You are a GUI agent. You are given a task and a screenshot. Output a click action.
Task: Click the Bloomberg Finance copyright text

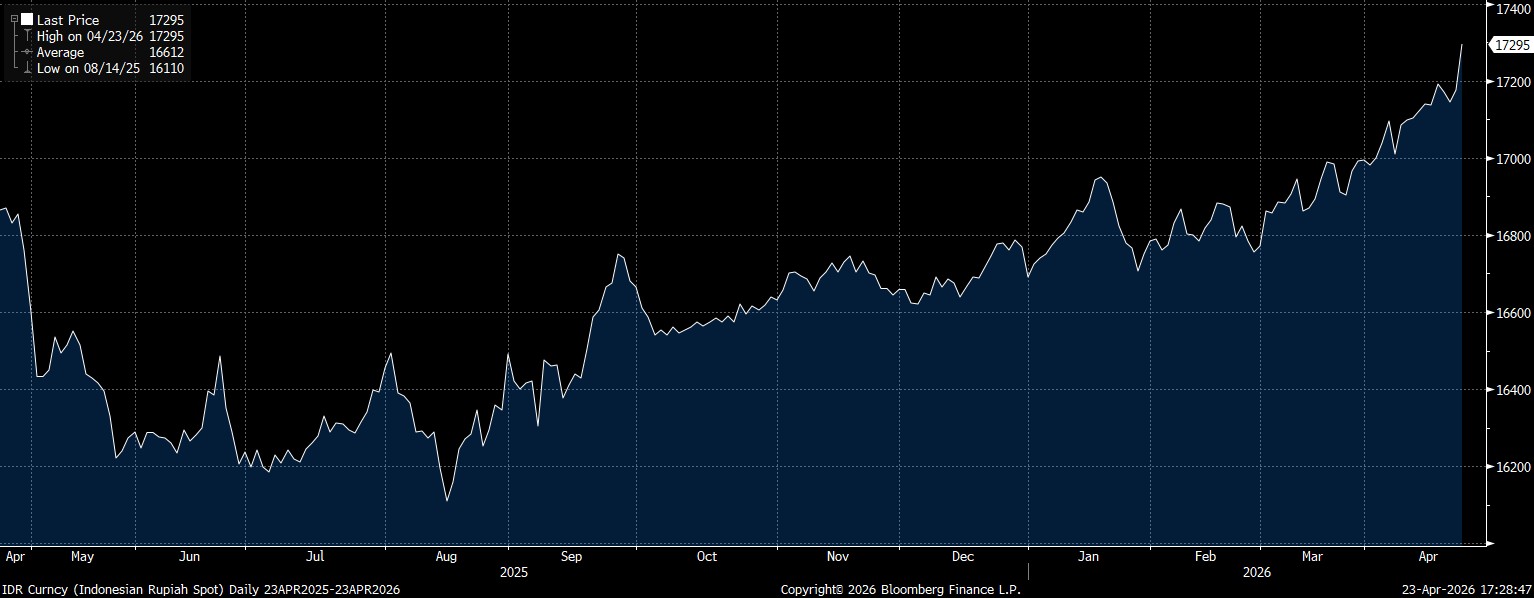(x=900, y=590)
